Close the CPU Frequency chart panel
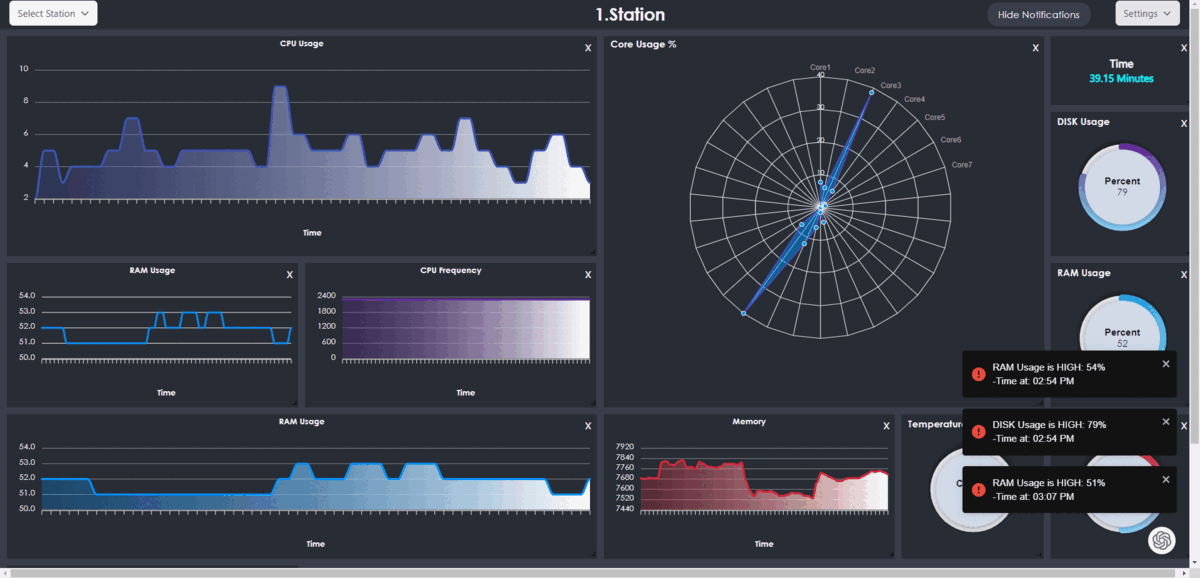Image resolution: width=1200 pixels, height=578 pixels. (x=588, y=274)
